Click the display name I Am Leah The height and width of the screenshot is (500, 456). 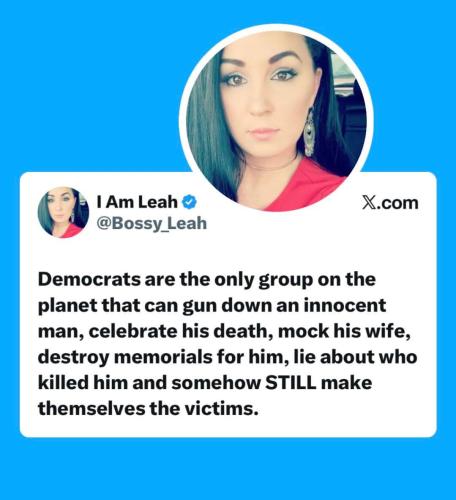coord(137,202)
